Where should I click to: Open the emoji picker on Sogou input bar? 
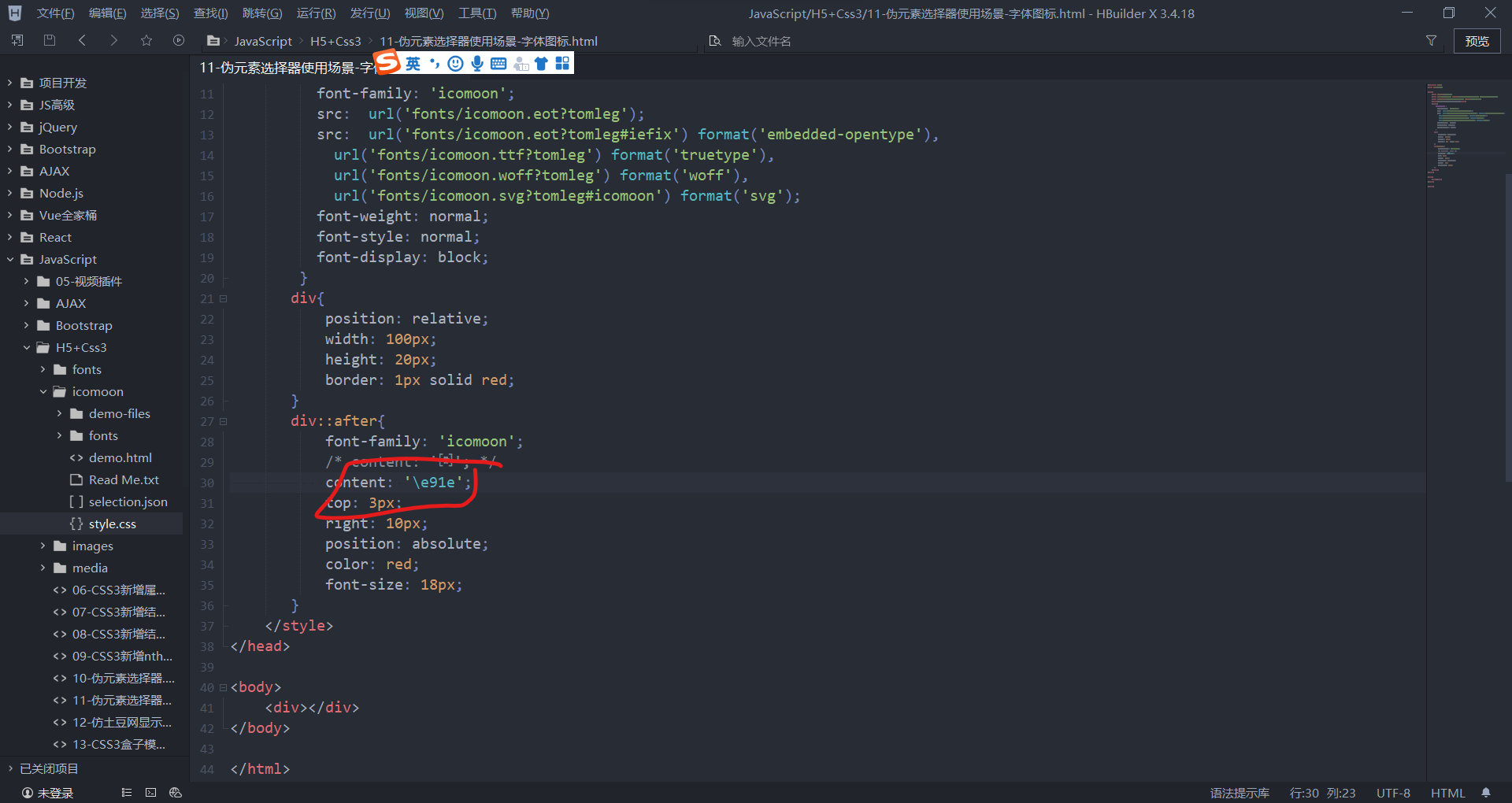pos(455,63)
